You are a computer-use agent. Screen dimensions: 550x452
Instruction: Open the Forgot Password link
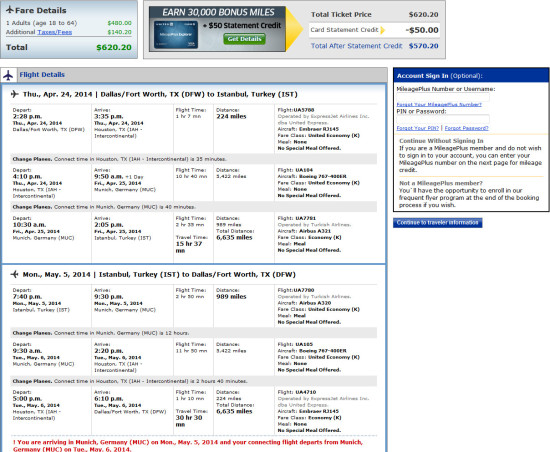(x=467, y=128)
